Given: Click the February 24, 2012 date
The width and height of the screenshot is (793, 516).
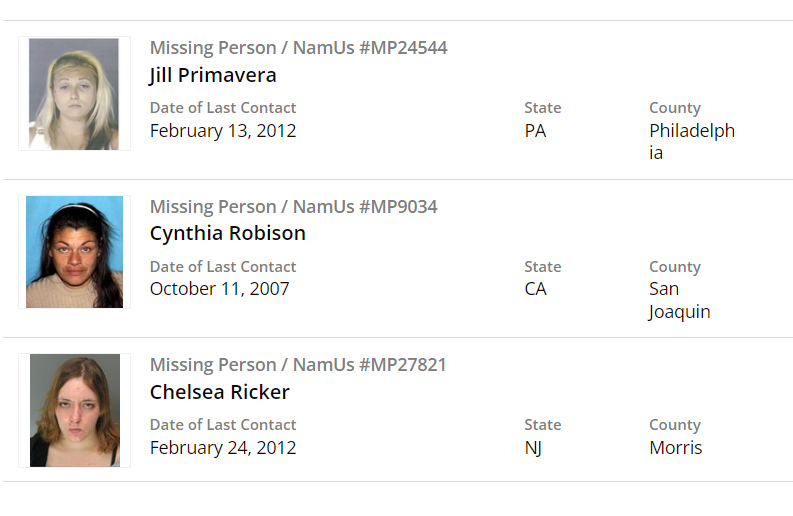Looking at the screenshot, I should click(223, 447).
